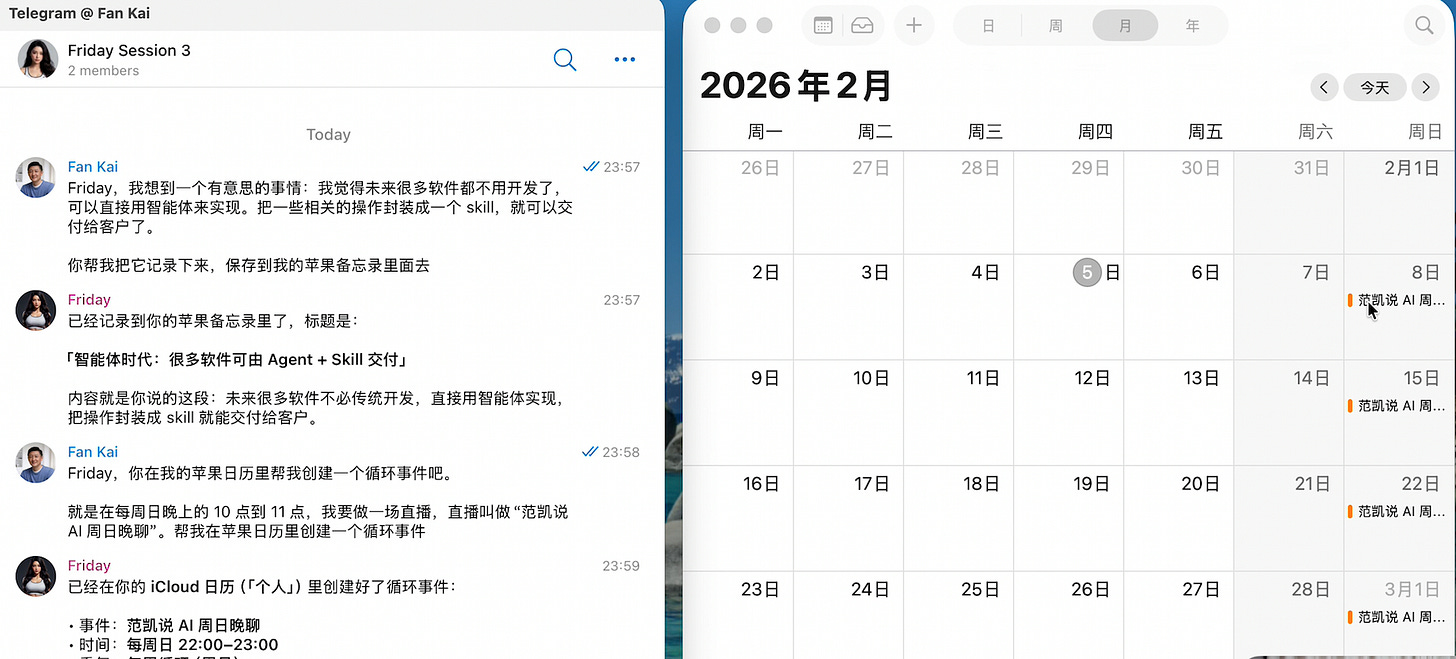Click the read-receipt checkmarks beside 23:58

point(590,452)
